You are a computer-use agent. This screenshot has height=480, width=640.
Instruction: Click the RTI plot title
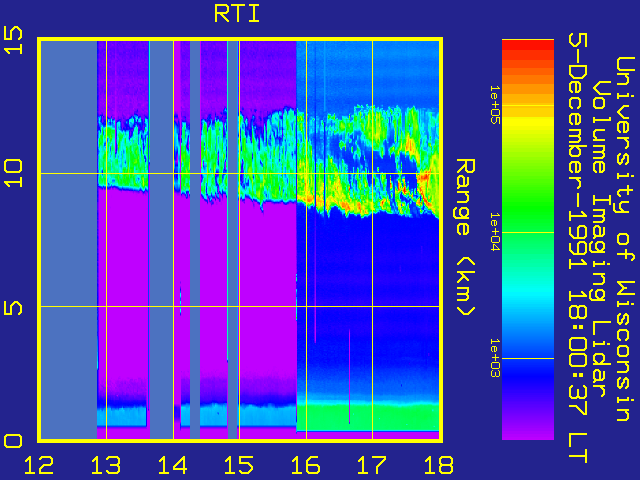(237, 14)
